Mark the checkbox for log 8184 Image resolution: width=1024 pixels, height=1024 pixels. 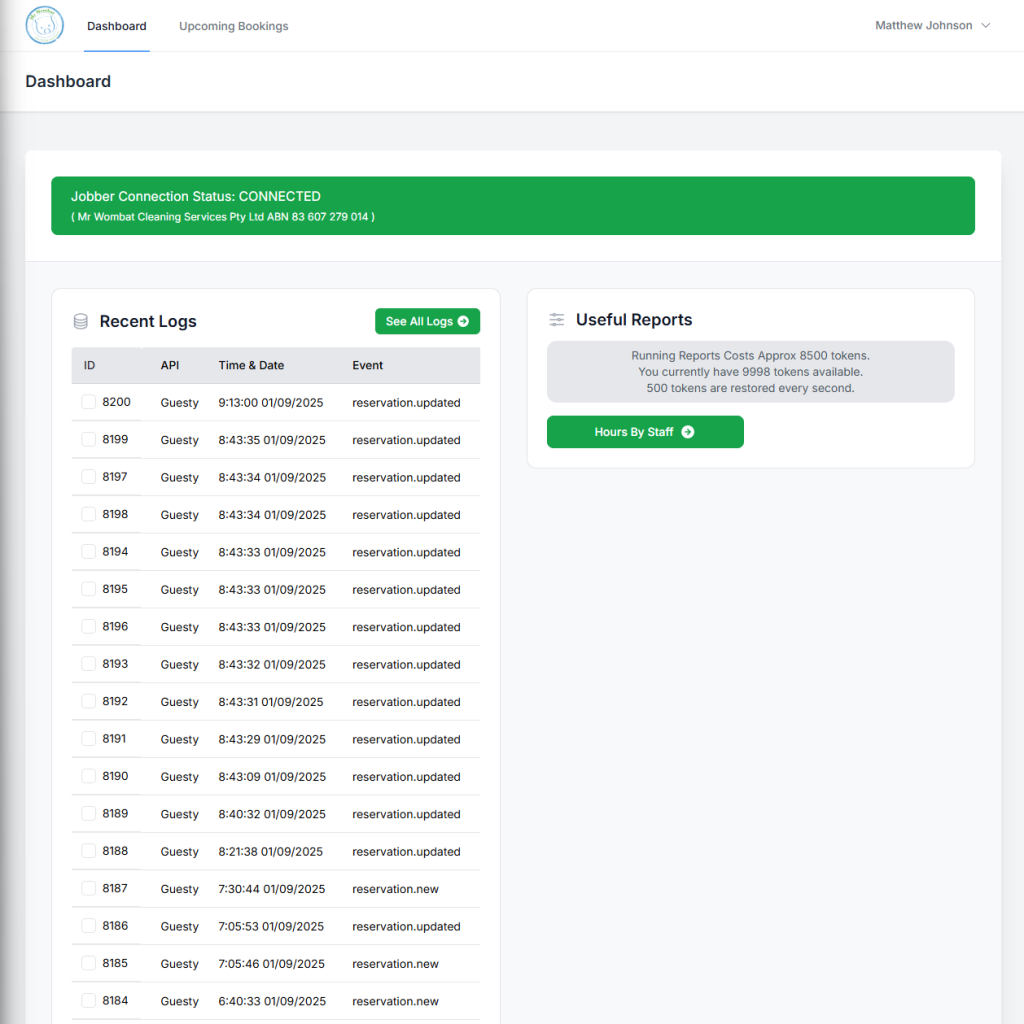pyautogui.click(x=89, y=1000)
